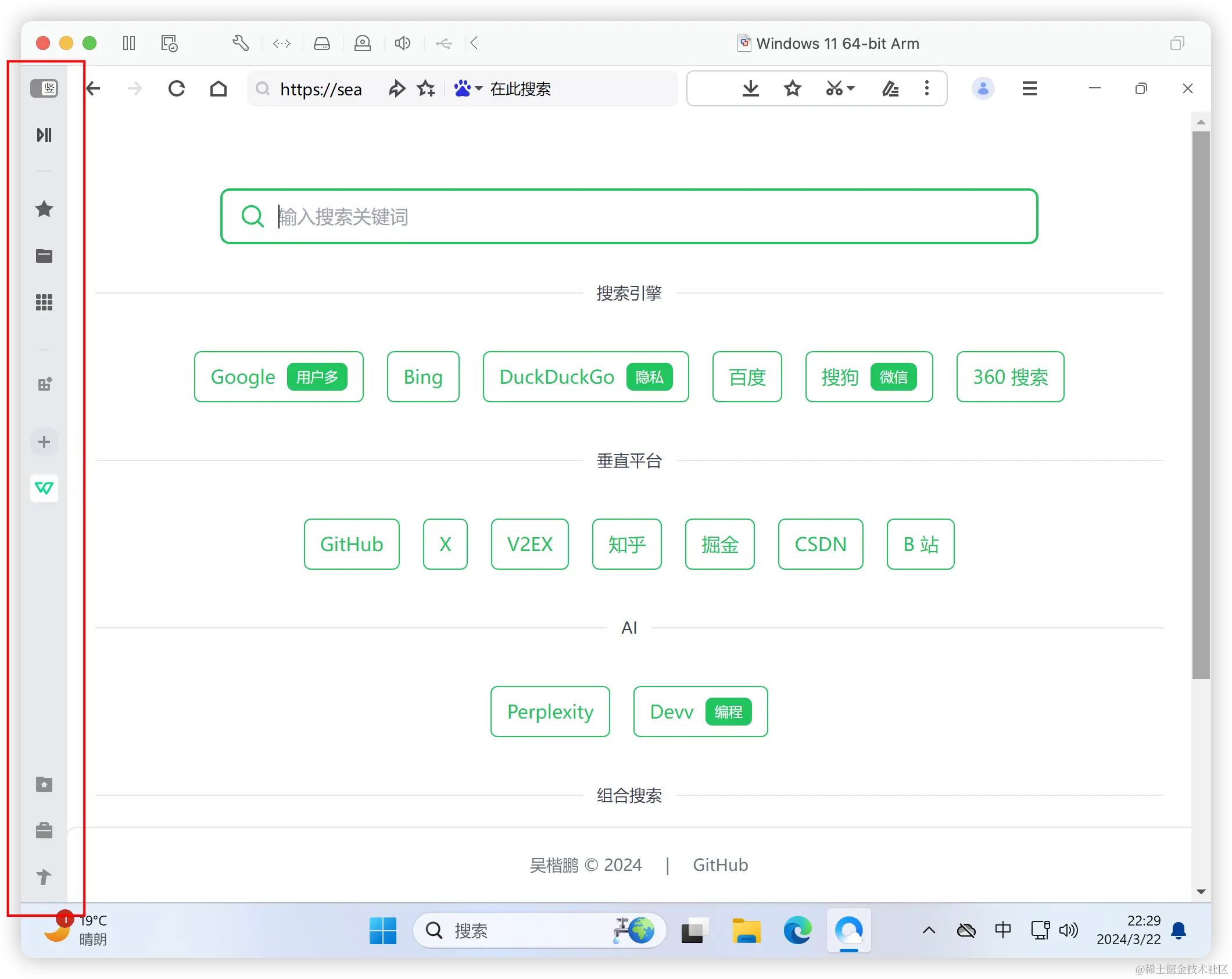Click the play/pause sidebar icon

tap(44, 135)
